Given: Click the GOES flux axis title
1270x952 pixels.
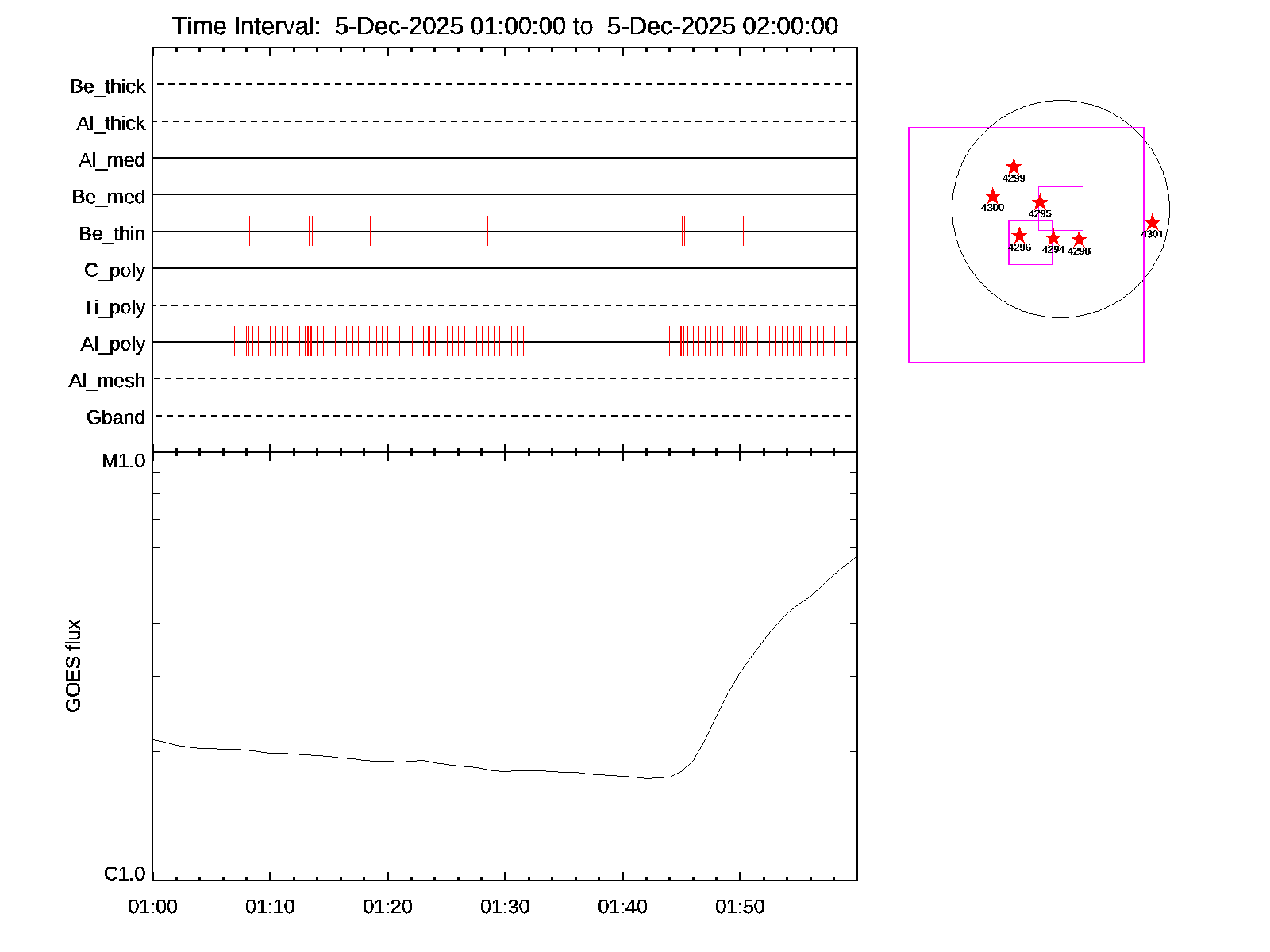Looking at the screenshot, I should [73, 666].
